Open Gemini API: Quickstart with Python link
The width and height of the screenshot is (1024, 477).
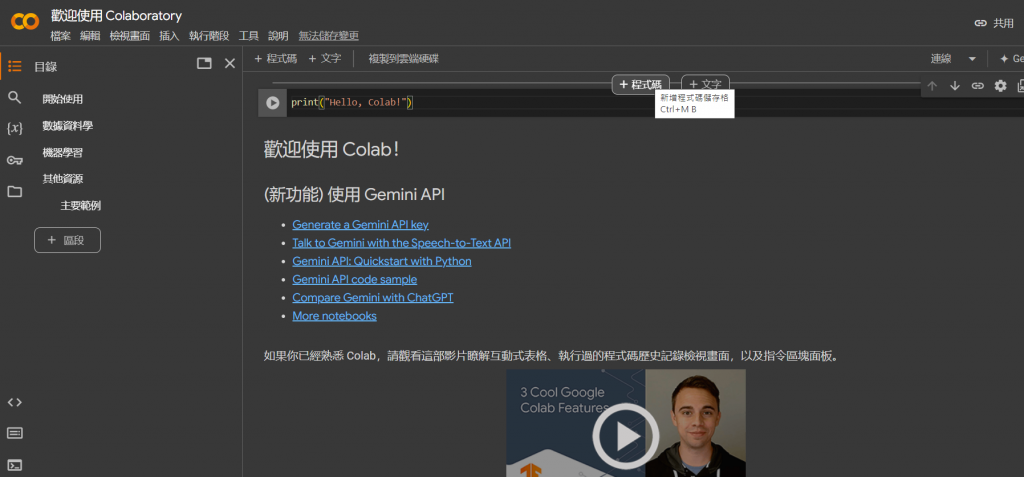382,261
